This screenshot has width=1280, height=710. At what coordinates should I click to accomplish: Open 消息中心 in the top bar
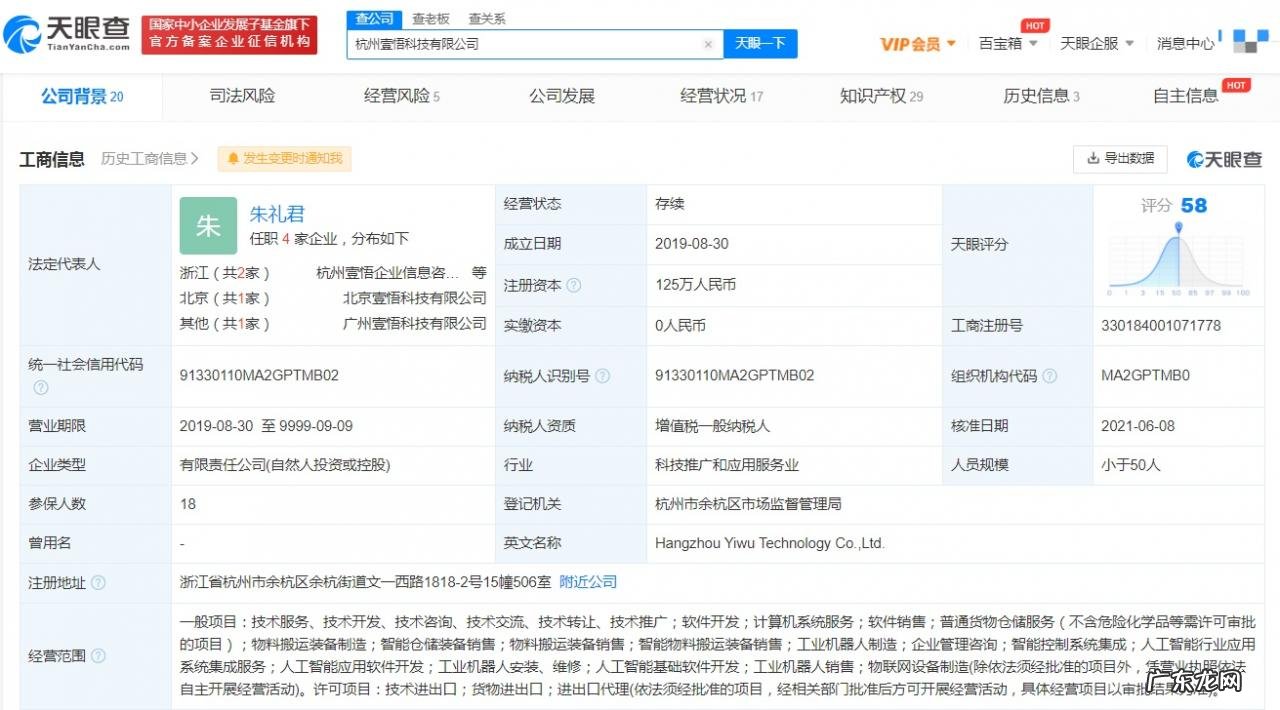pos(1185,43)
